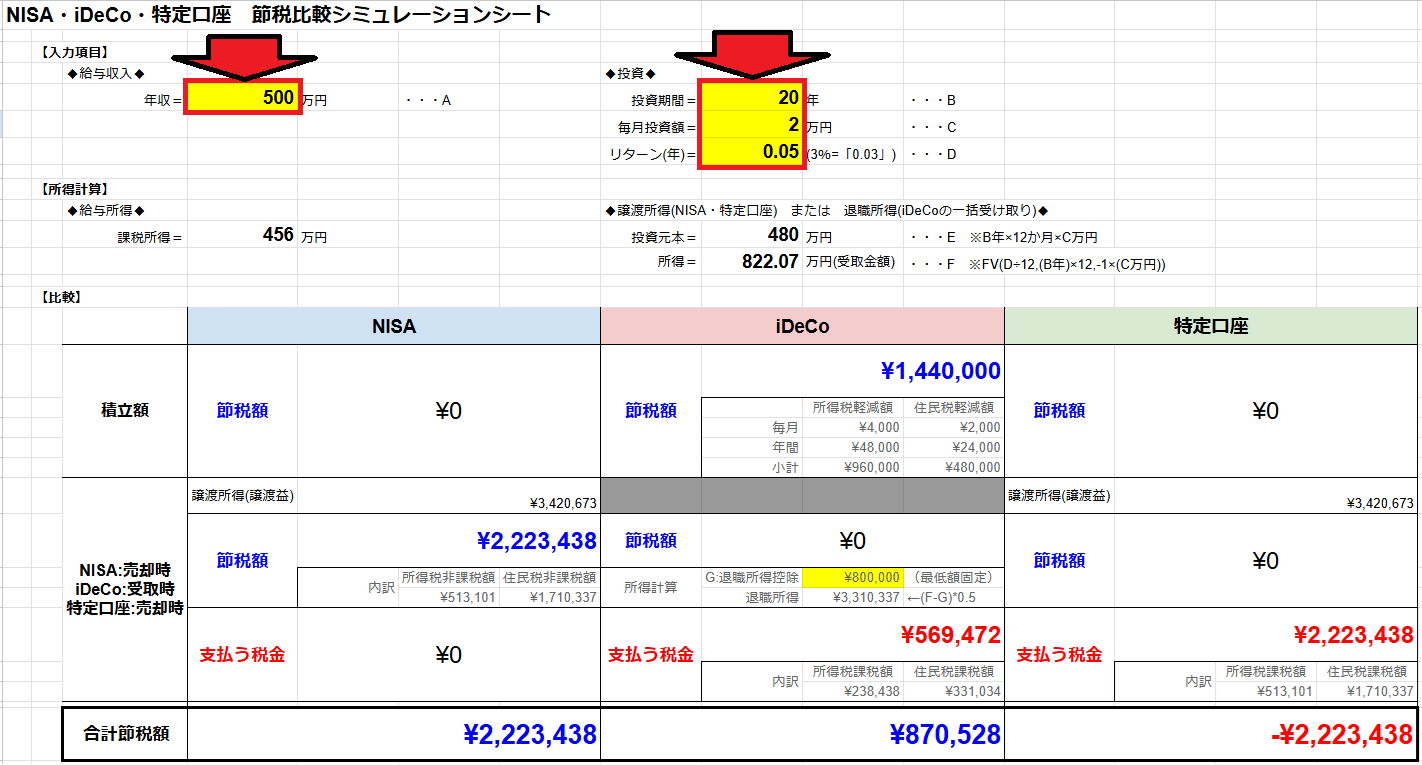Click the sheet title text at the top
1422x765 pixels.
point(280,14)
